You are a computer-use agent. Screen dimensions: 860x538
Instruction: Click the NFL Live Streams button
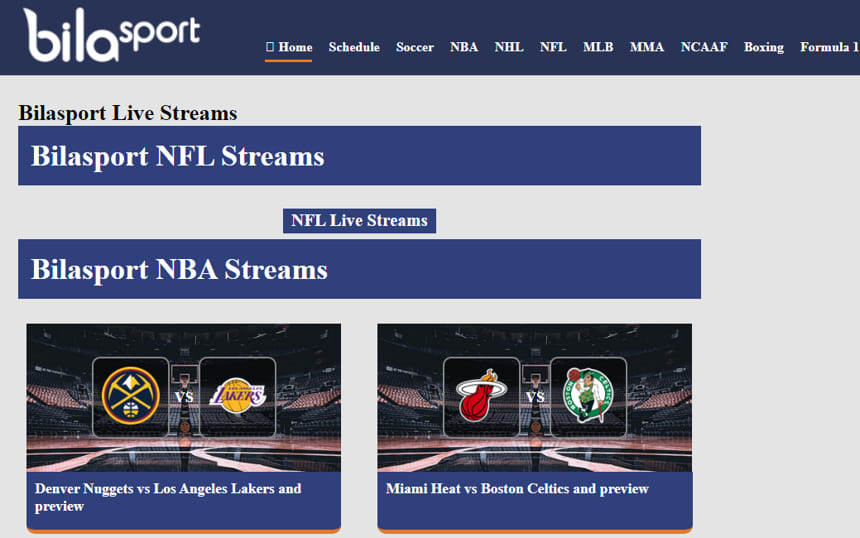coord(359,220)
